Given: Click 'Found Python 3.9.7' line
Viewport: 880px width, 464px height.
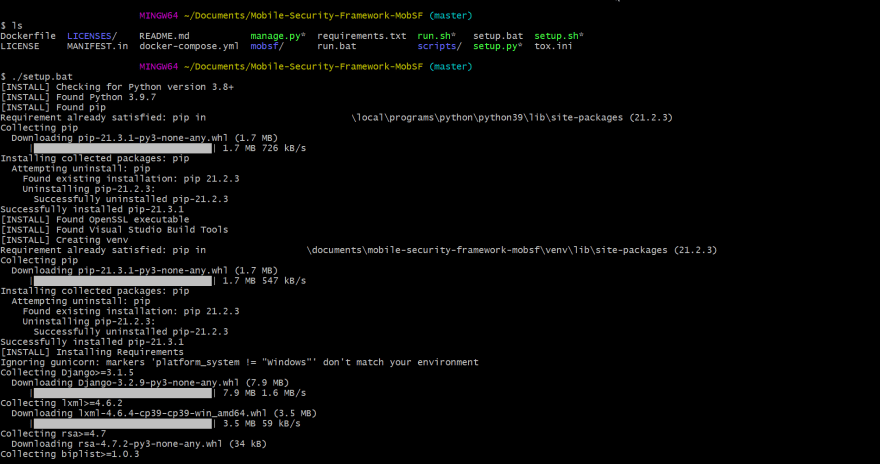Looking at the screenshot, I should pos(78,97).
